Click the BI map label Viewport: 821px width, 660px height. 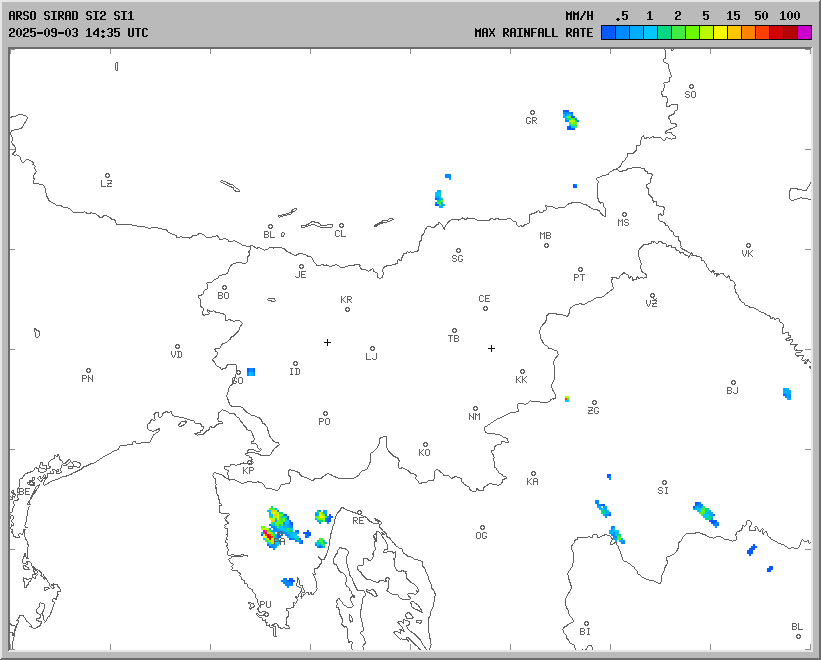click(585, 632)
